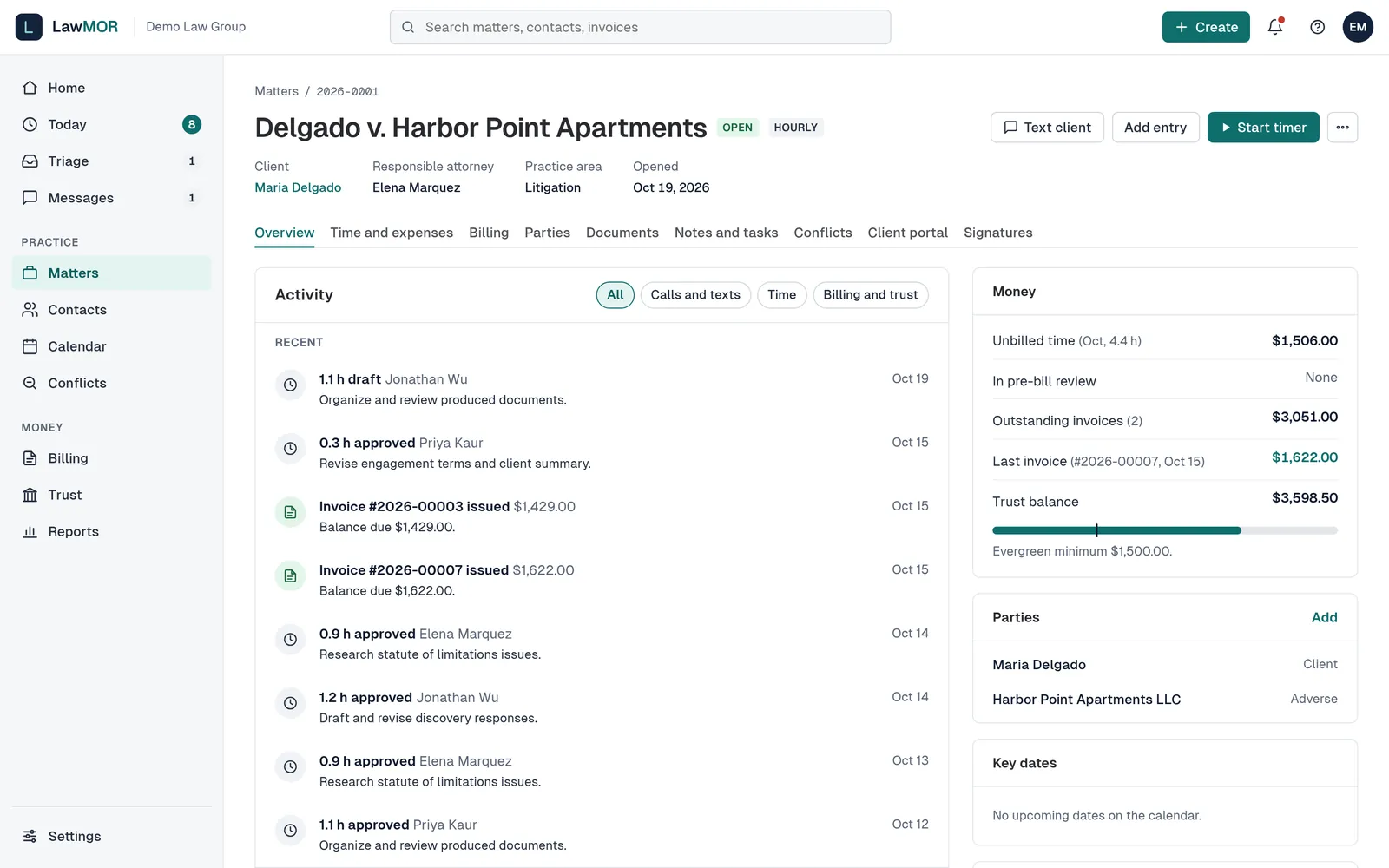
Task: Open Messages in the sidebar
Action: click(x=111, y=198)
